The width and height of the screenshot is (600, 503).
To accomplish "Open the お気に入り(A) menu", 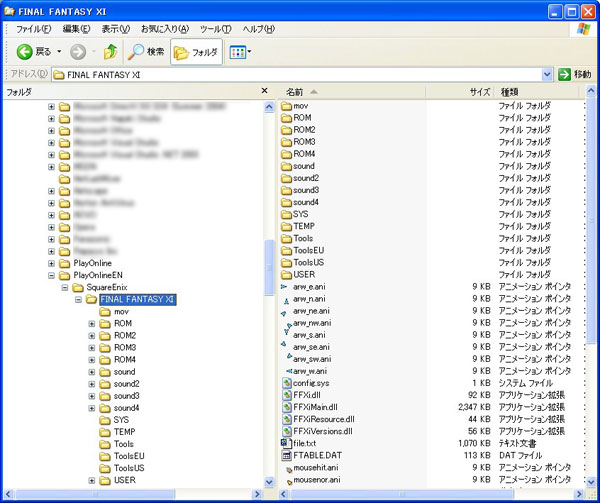I will pyautogui.click(x=165, y=29).
